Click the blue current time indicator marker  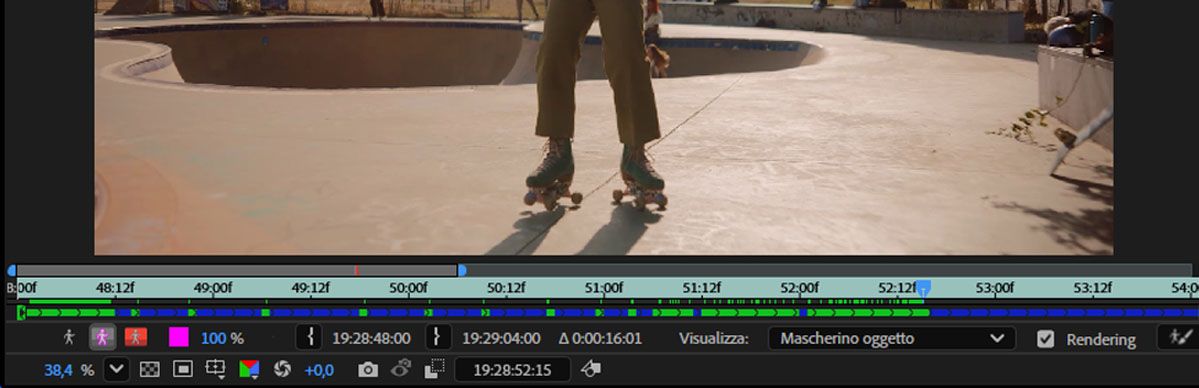(x=924, y=289)
